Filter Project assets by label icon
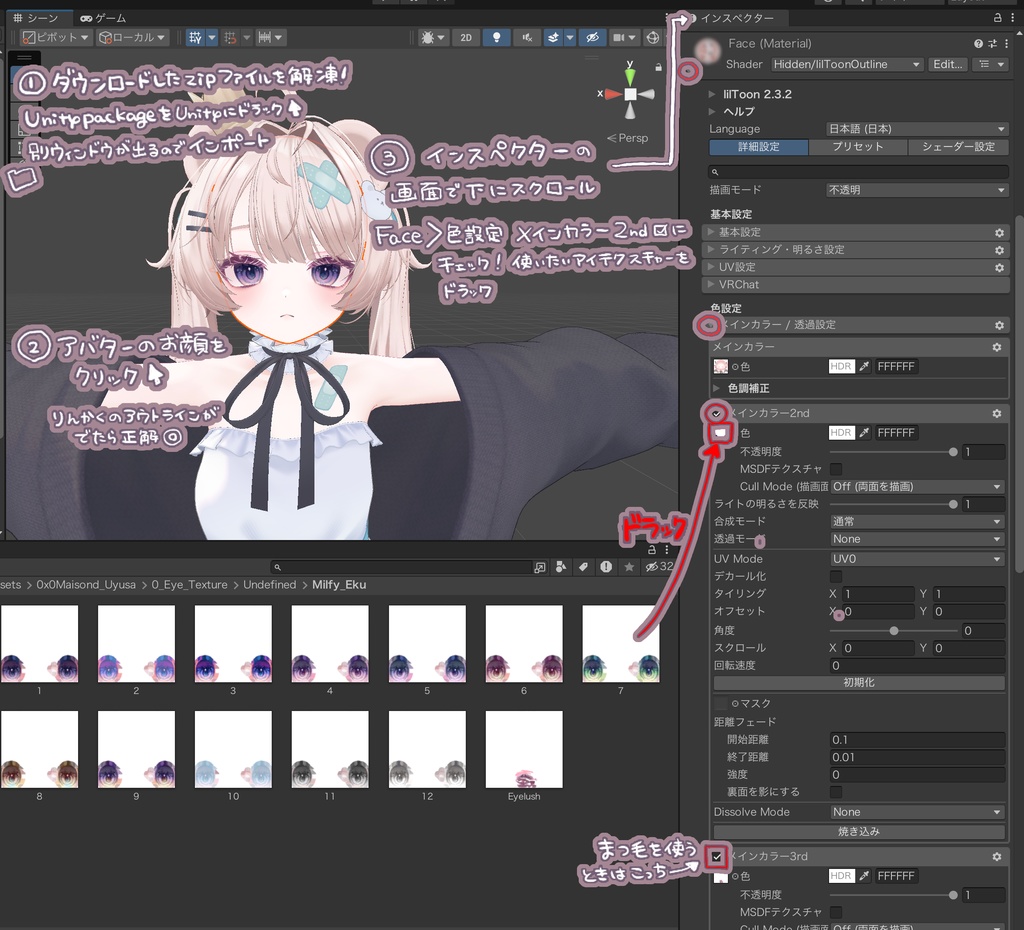 pos(584,566)
